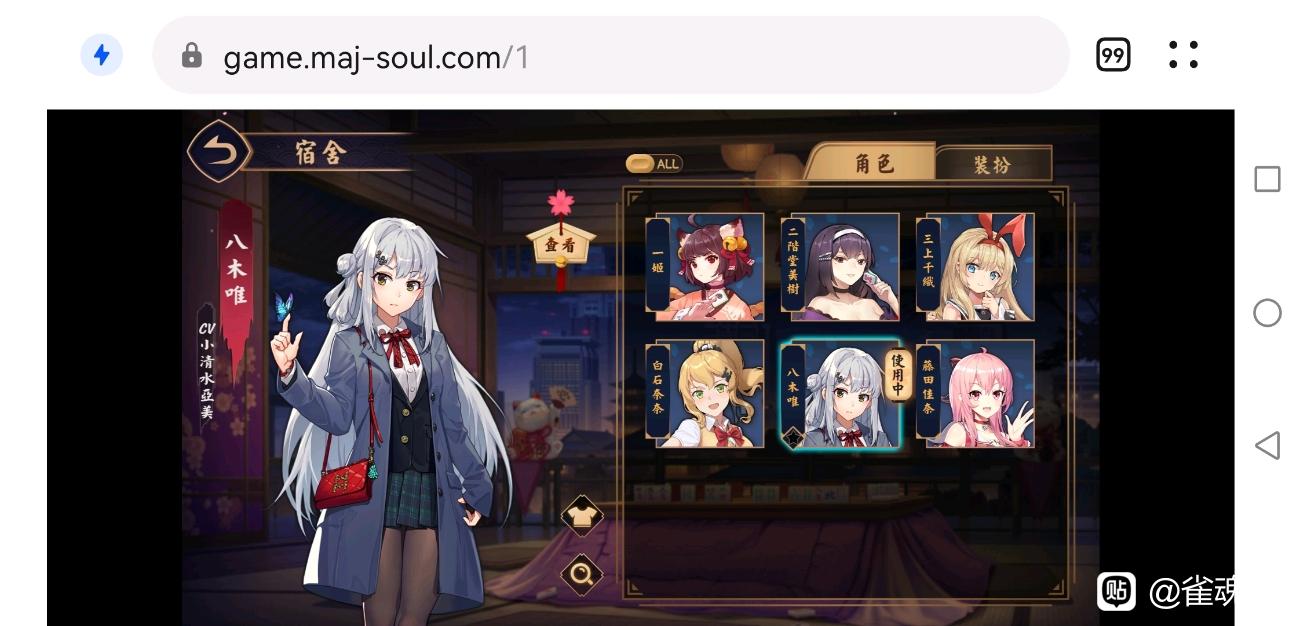Tap the browser lightning bolt icon
Viewport: 1300px width, 626px height.
(102, 55)
